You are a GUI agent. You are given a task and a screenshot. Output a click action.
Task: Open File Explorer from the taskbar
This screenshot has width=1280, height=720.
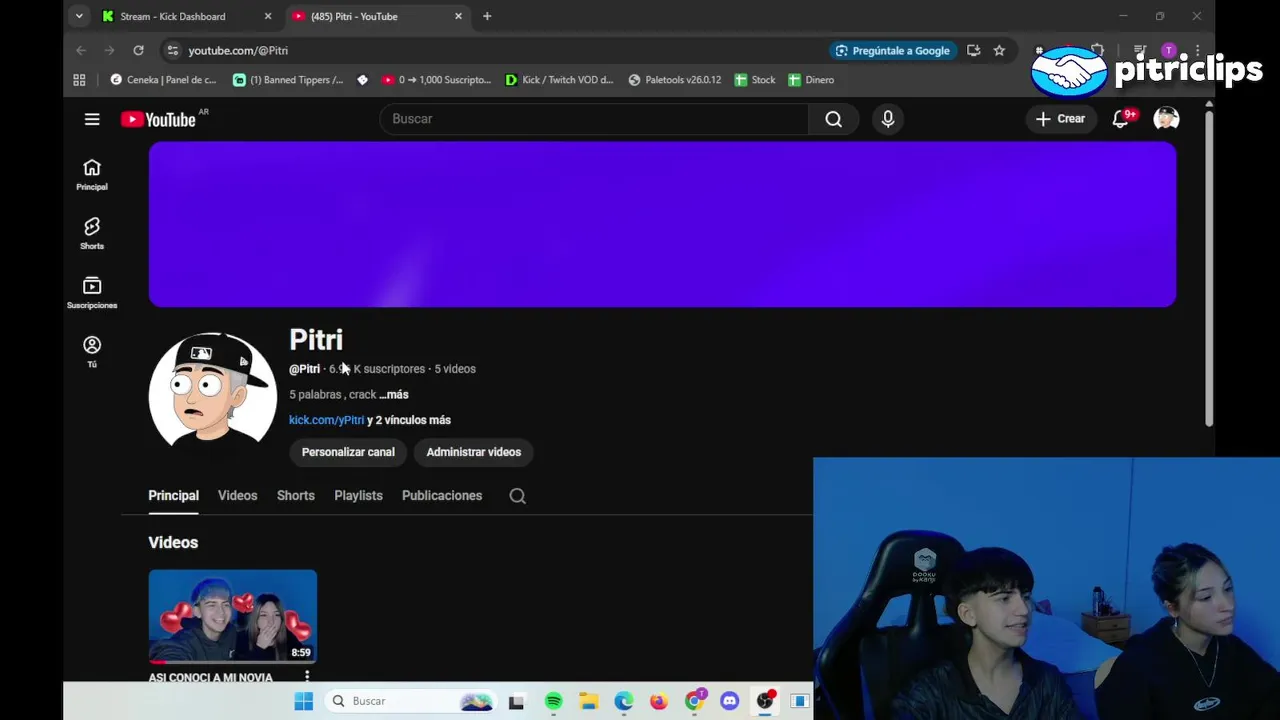(589, 701)
